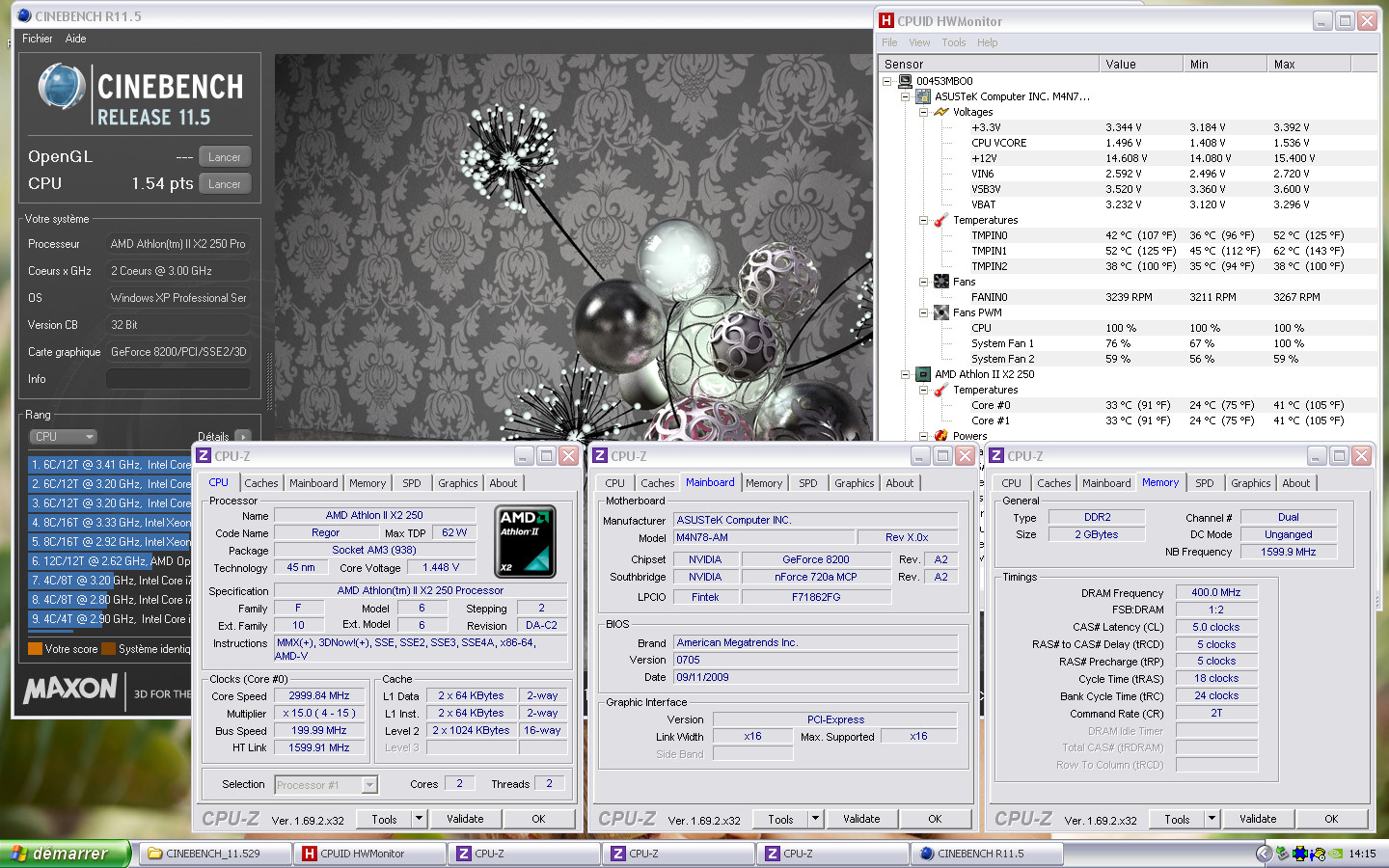Open the Aide menu in Cinebench

coord(76,39)
